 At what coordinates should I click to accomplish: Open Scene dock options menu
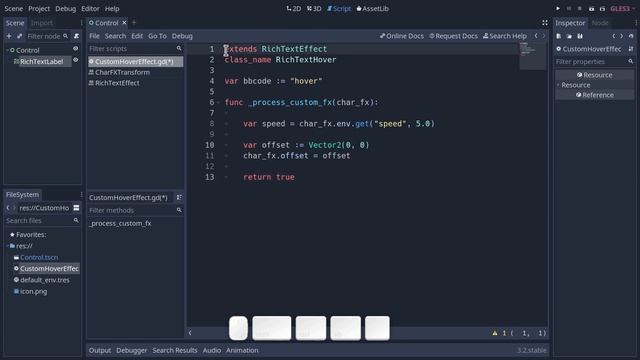click(x=81, y=23)
